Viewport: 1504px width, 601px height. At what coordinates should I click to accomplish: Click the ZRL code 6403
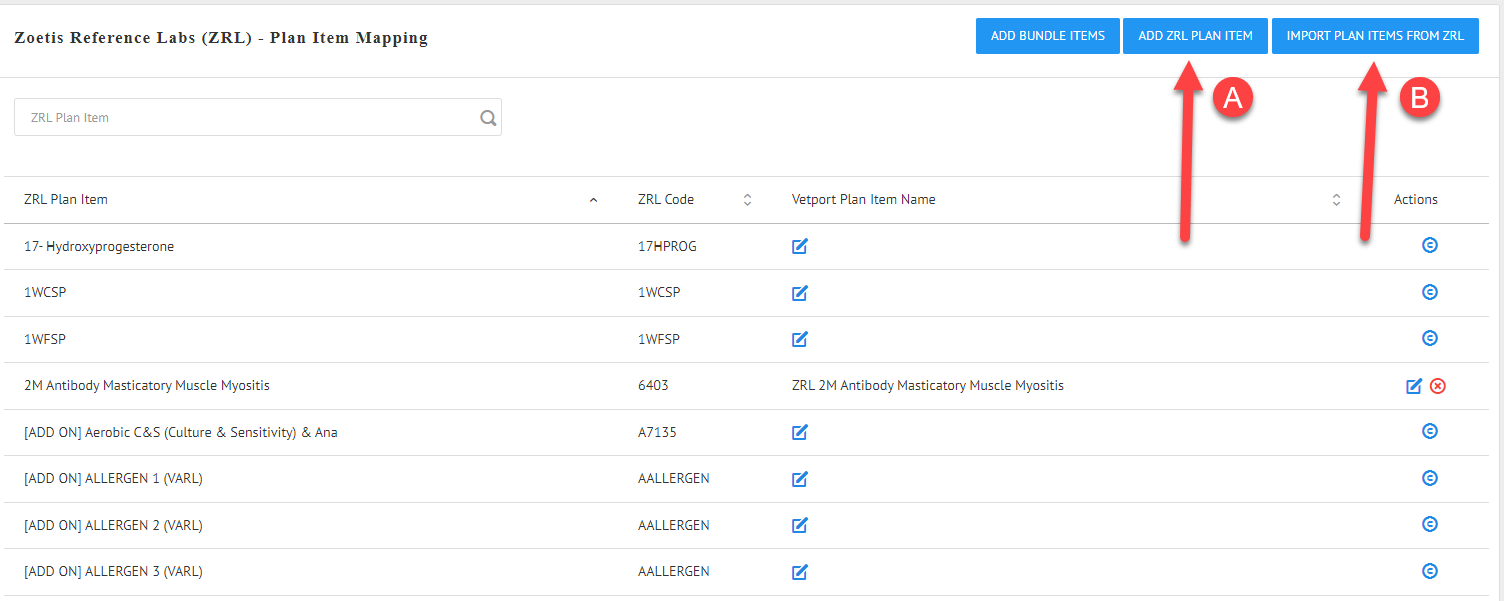(x=653, y=386)
